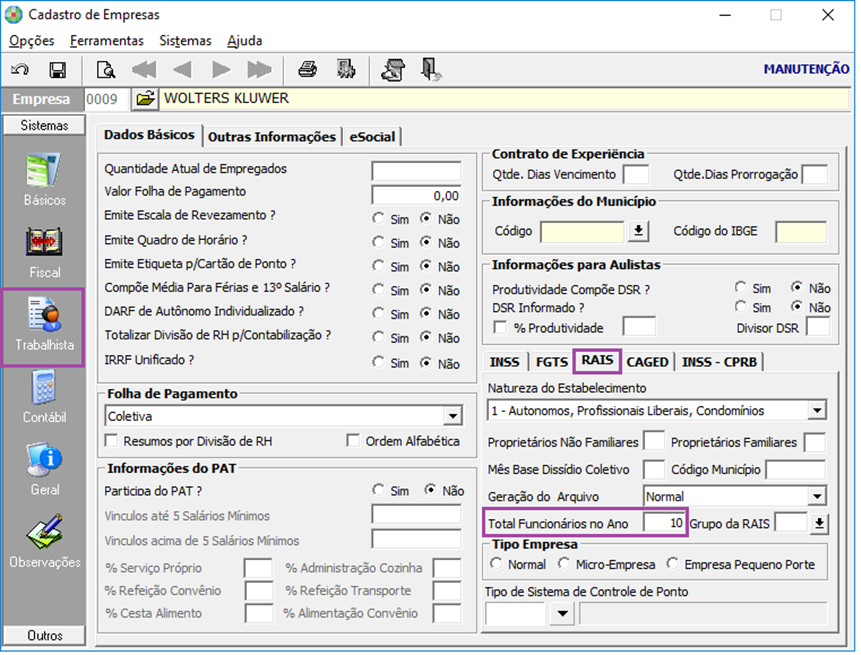Open Natureza do Estabelecimento dropdown

pos(817,410)
